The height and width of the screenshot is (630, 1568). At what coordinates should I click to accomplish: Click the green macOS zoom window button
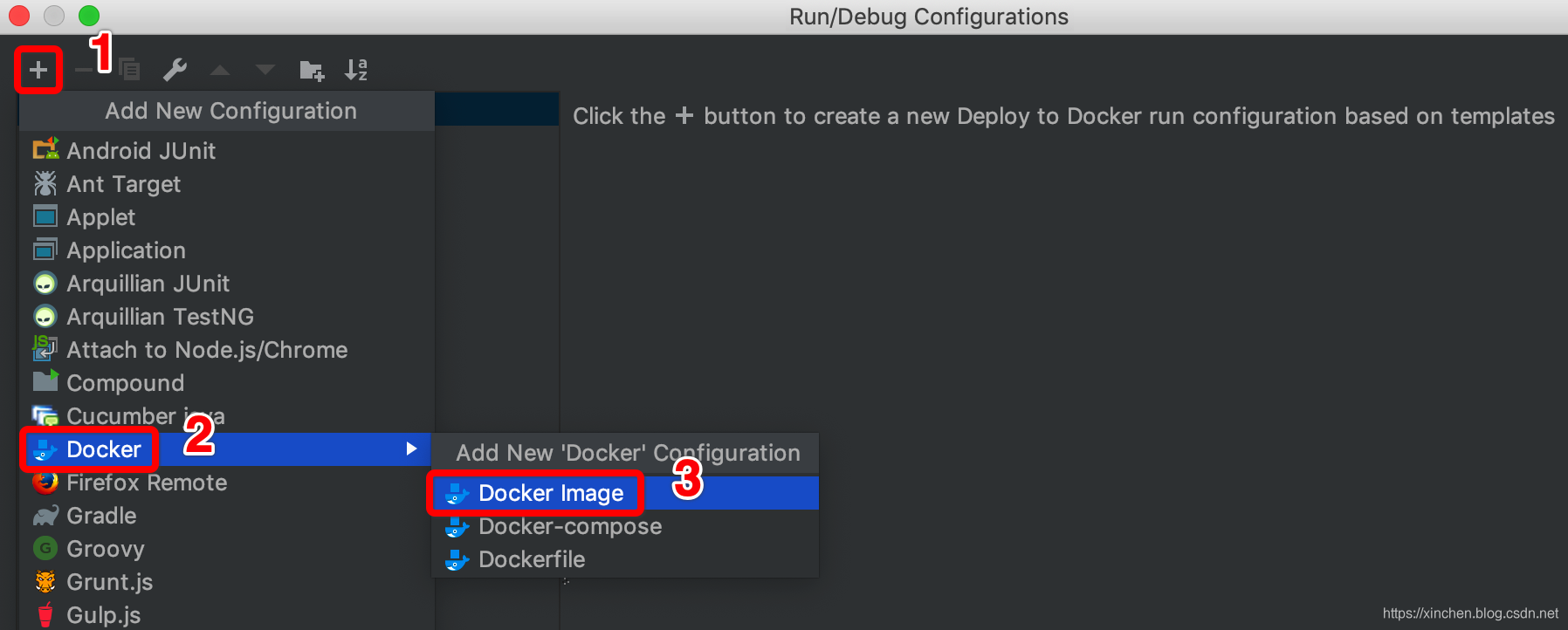pyautogui.click(x=89, y=16)
